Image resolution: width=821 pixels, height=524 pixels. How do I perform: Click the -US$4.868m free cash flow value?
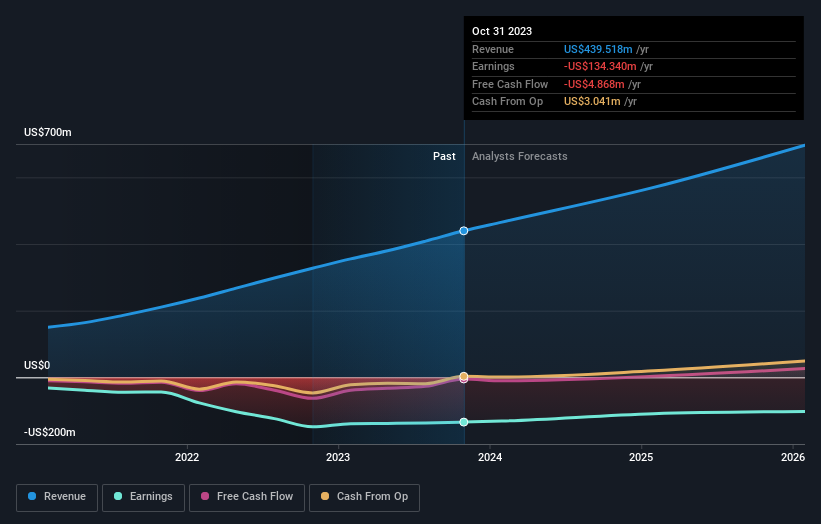click(594, 84)
